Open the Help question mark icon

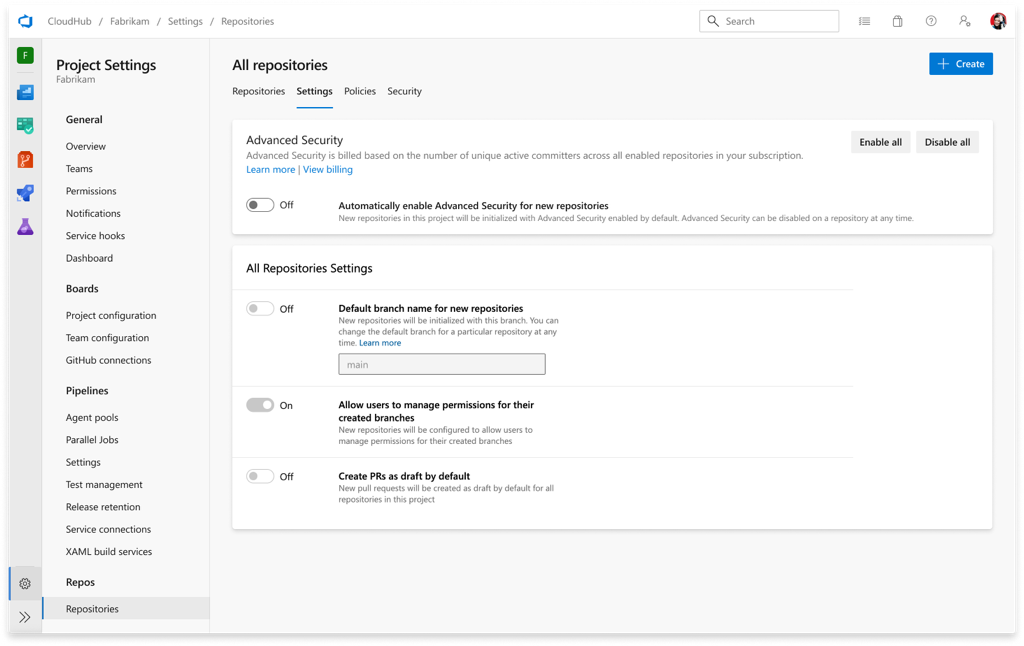930,20
